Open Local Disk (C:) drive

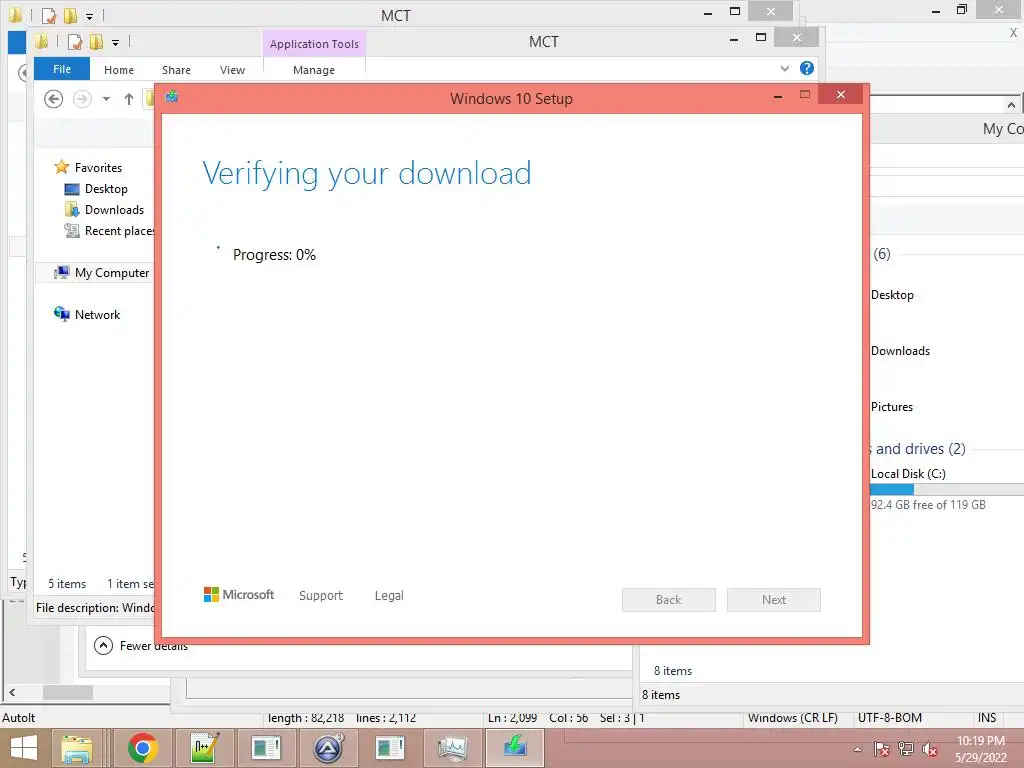tap(908, 473)
